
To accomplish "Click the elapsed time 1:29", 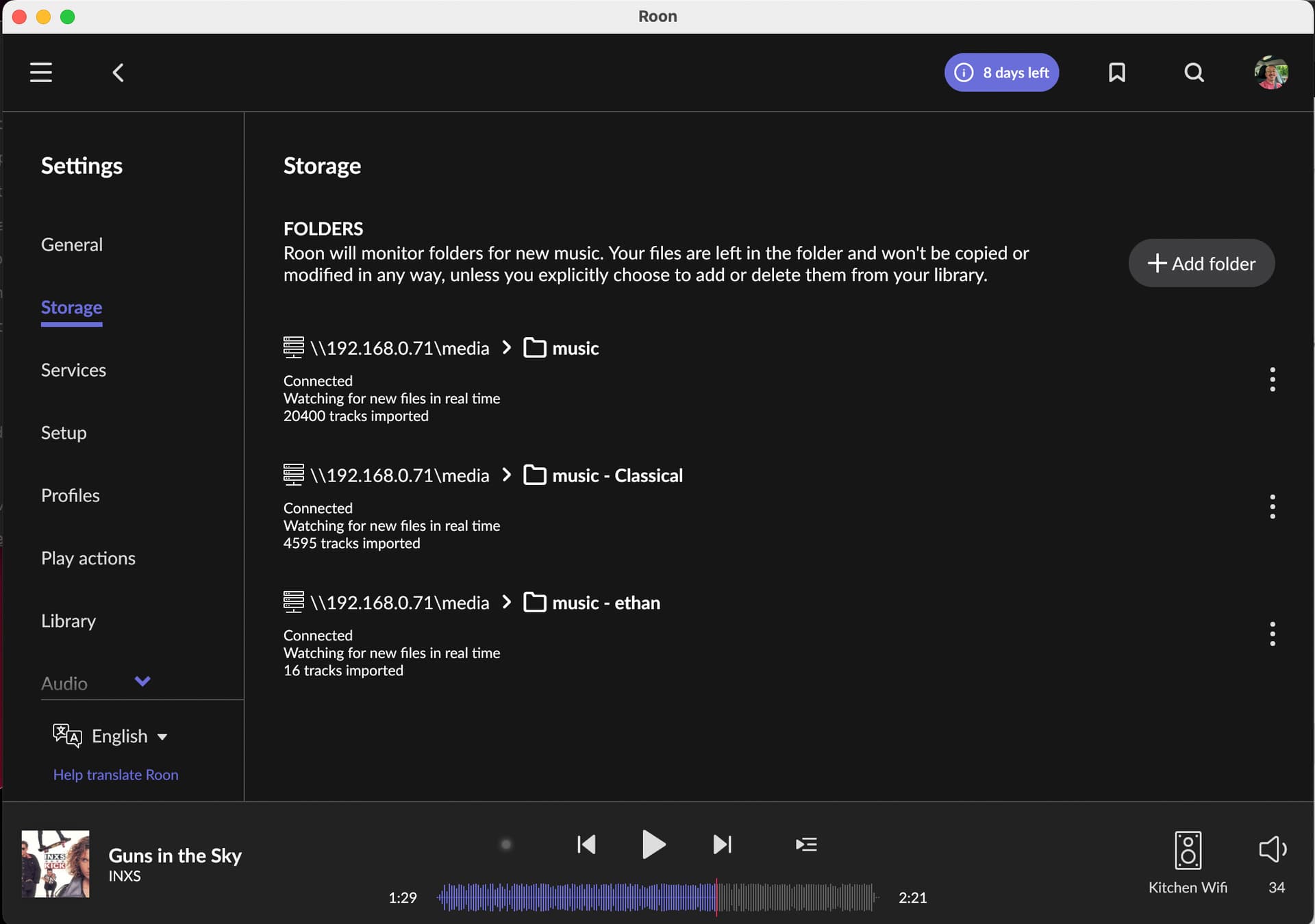I will 403,898.
